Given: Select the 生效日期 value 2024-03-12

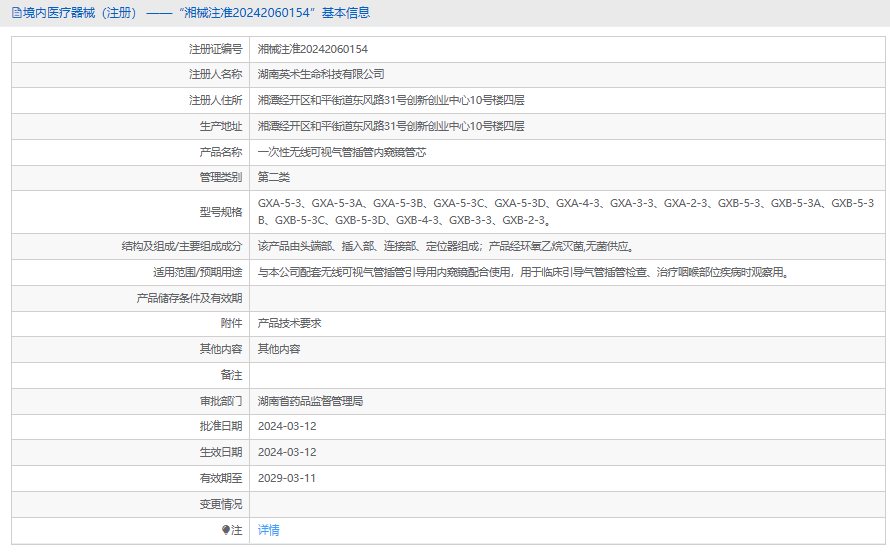Looking at the screenshot, I should click(287, 452).
